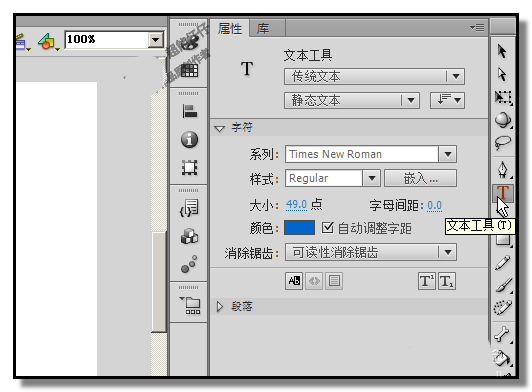Open the 传统文本 text engine dropdown
The width and height of the screenshot is (532, 392).
374,76
